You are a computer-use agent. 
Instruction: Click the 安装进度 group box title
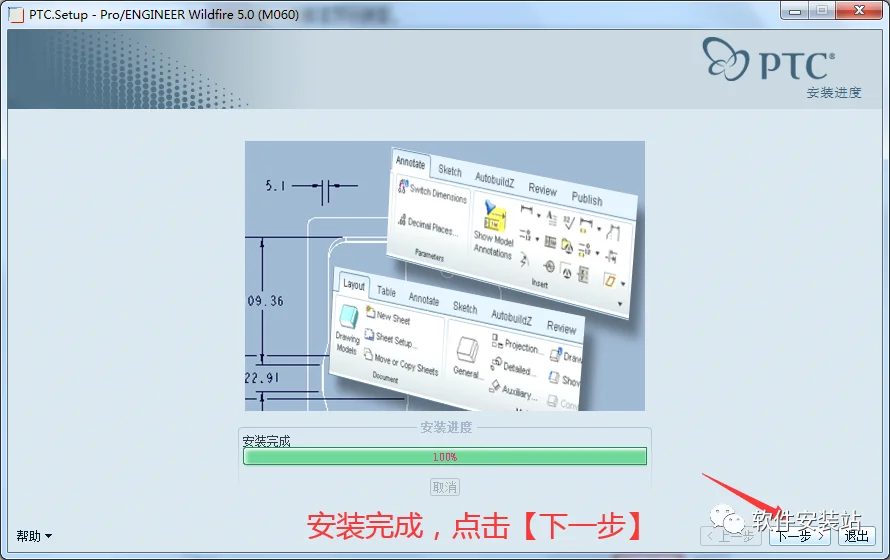click(x=446, y=427)
